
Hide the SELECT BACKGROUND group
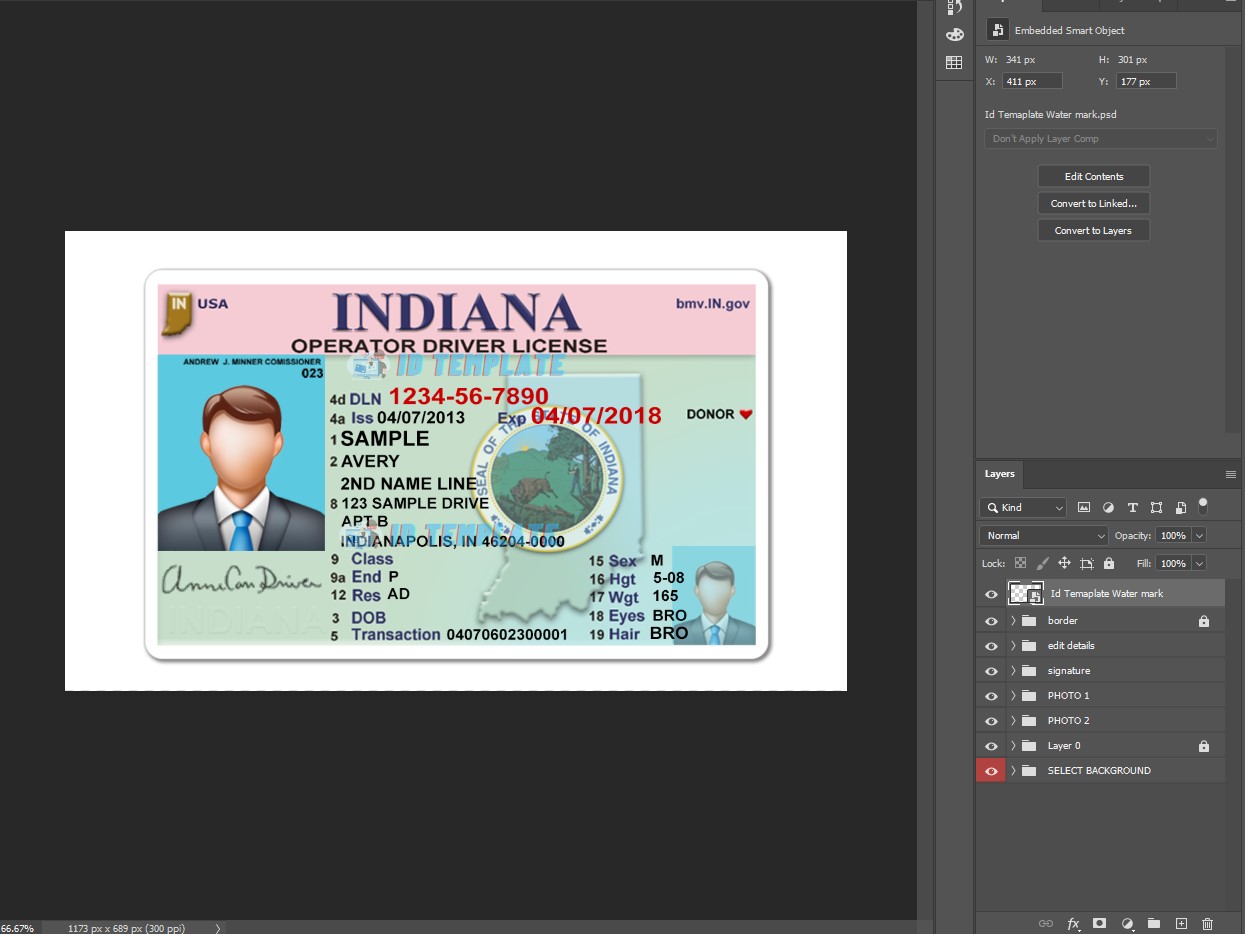click(991, 771)
